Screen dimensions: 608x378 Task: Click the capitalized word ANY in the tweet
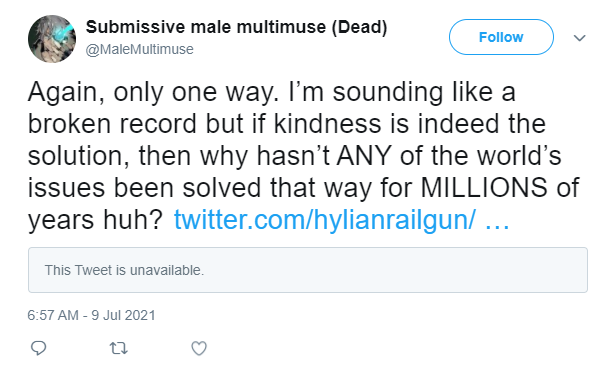click(364, 156)
